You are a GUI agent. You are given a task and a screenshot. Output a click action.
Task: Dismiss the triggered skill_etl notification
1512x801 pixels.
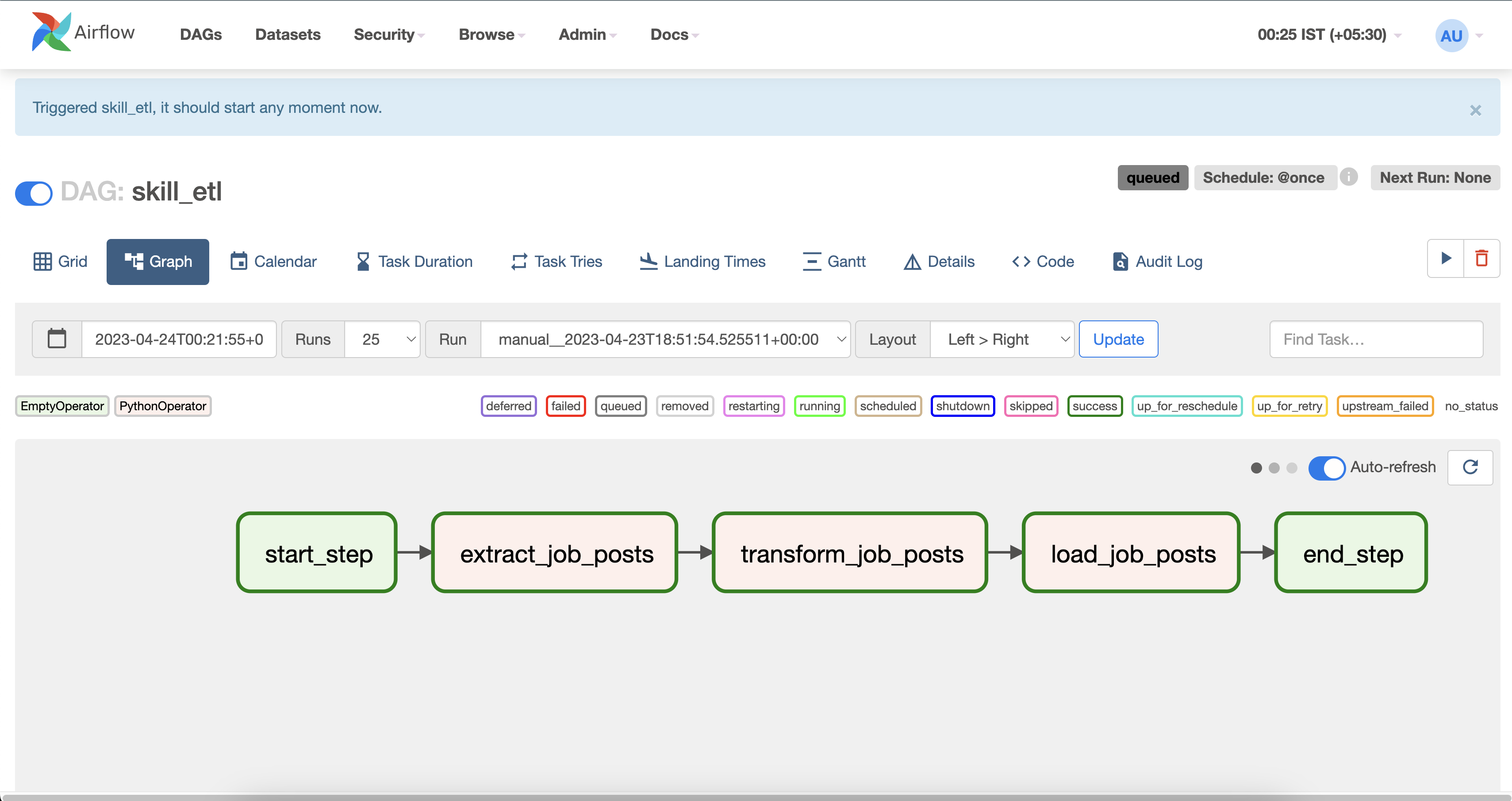(1475, 110)
